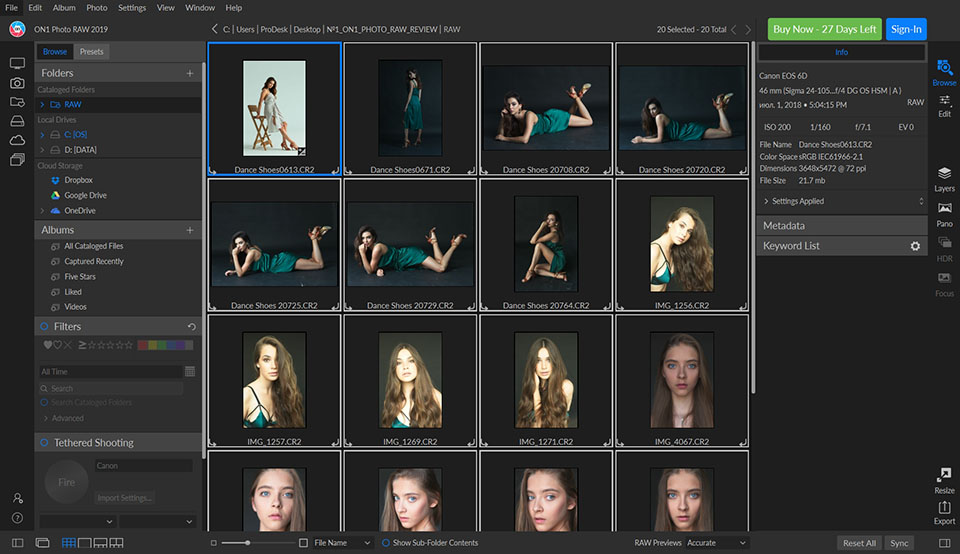Select the albums source icon
The height and width of the screenshot is (554, 960).
coord(17,160)
